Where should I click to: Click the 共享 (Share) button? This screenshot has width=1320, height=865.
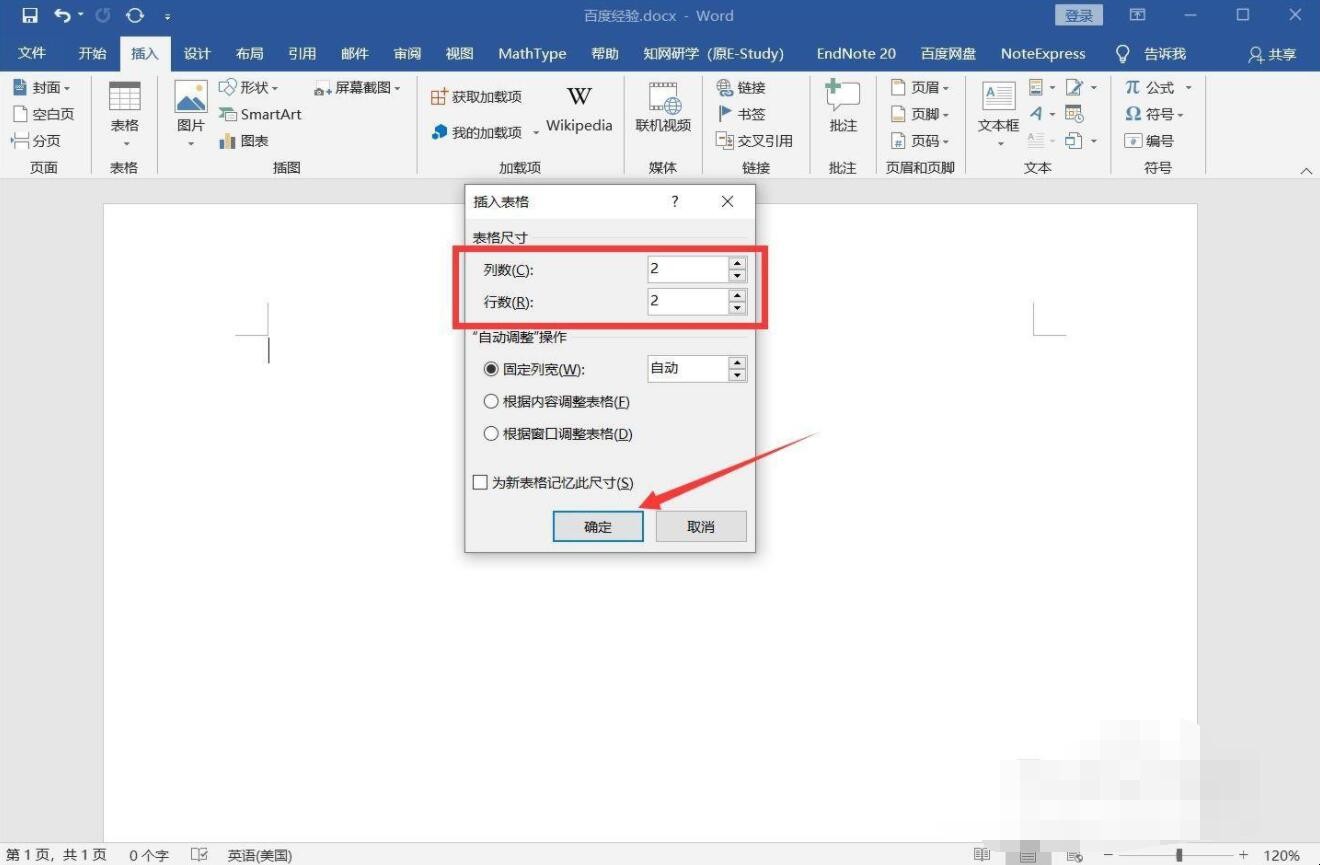(x=1272, y=54)
